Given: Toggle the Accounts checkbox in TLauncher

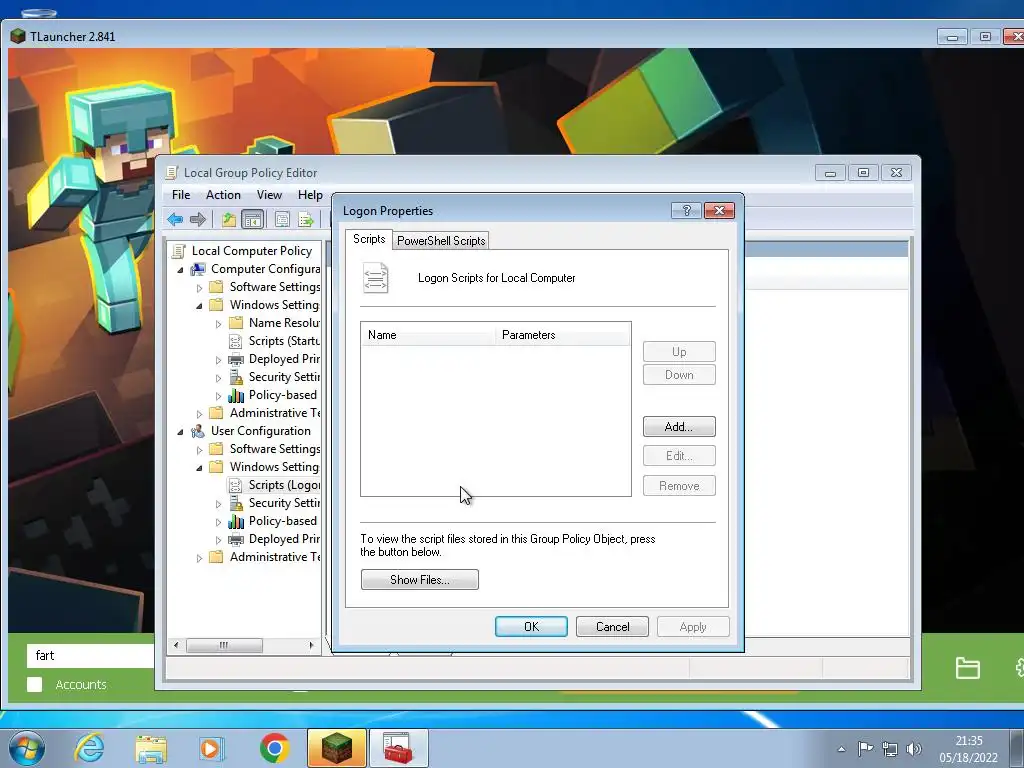Looking at the screenshot, I should coord(35,684).
